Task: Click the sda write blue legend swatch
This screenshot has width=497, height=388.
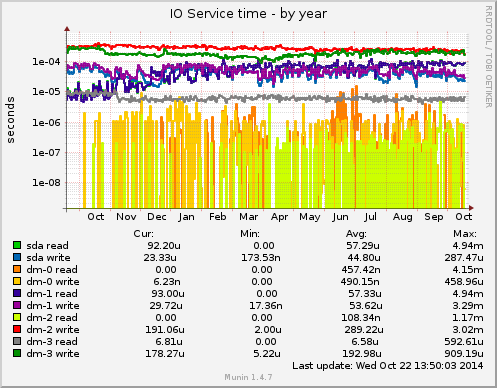Action: [x=17, y=257]
